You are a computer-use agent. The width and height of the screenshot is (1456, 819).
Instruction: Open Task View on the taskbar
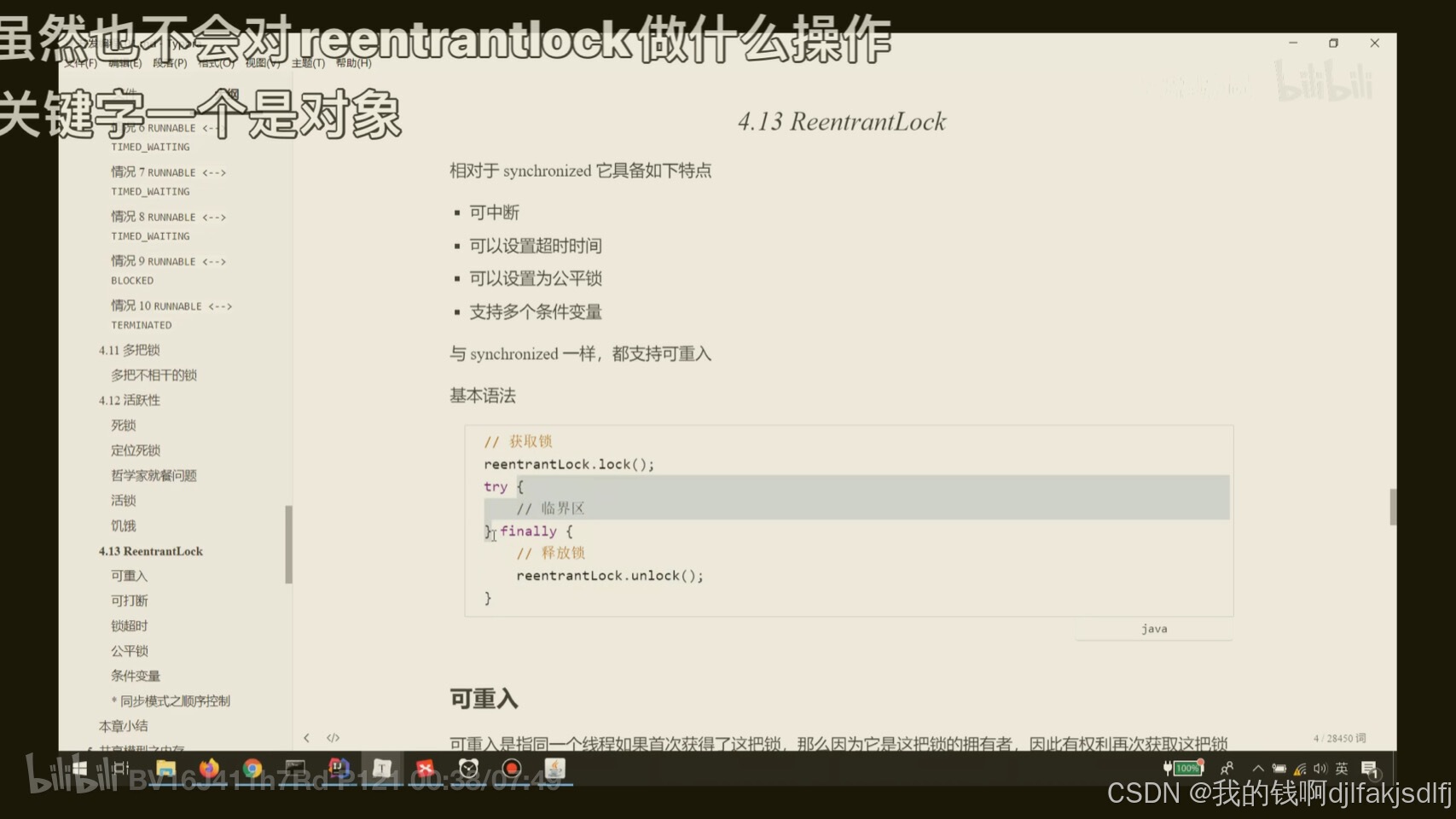pyautogui.click(x=121, y=769)
